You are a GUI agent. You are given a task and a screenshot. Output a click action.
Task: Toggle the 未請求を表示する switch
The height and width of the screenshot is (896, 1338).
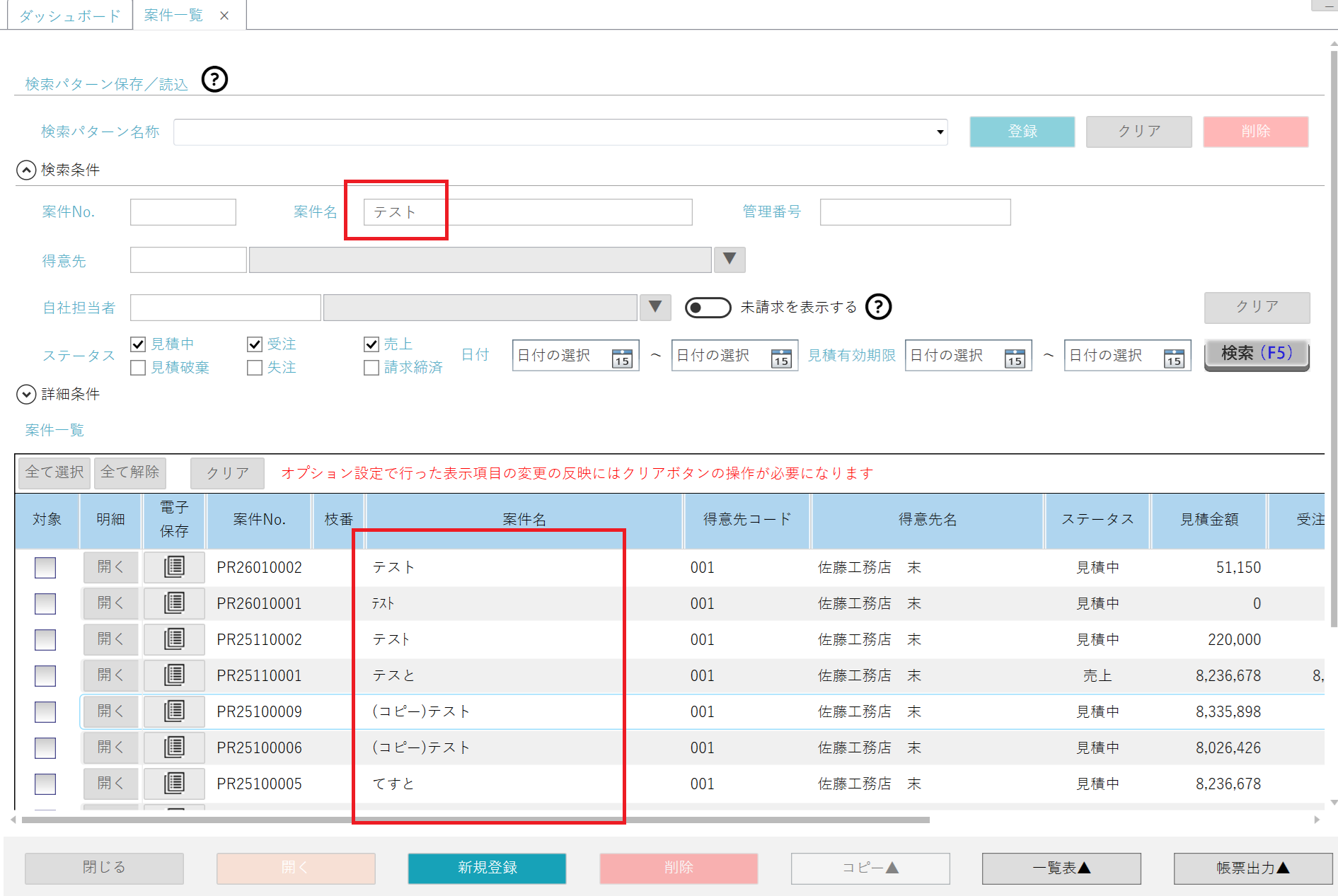[708, 308]
